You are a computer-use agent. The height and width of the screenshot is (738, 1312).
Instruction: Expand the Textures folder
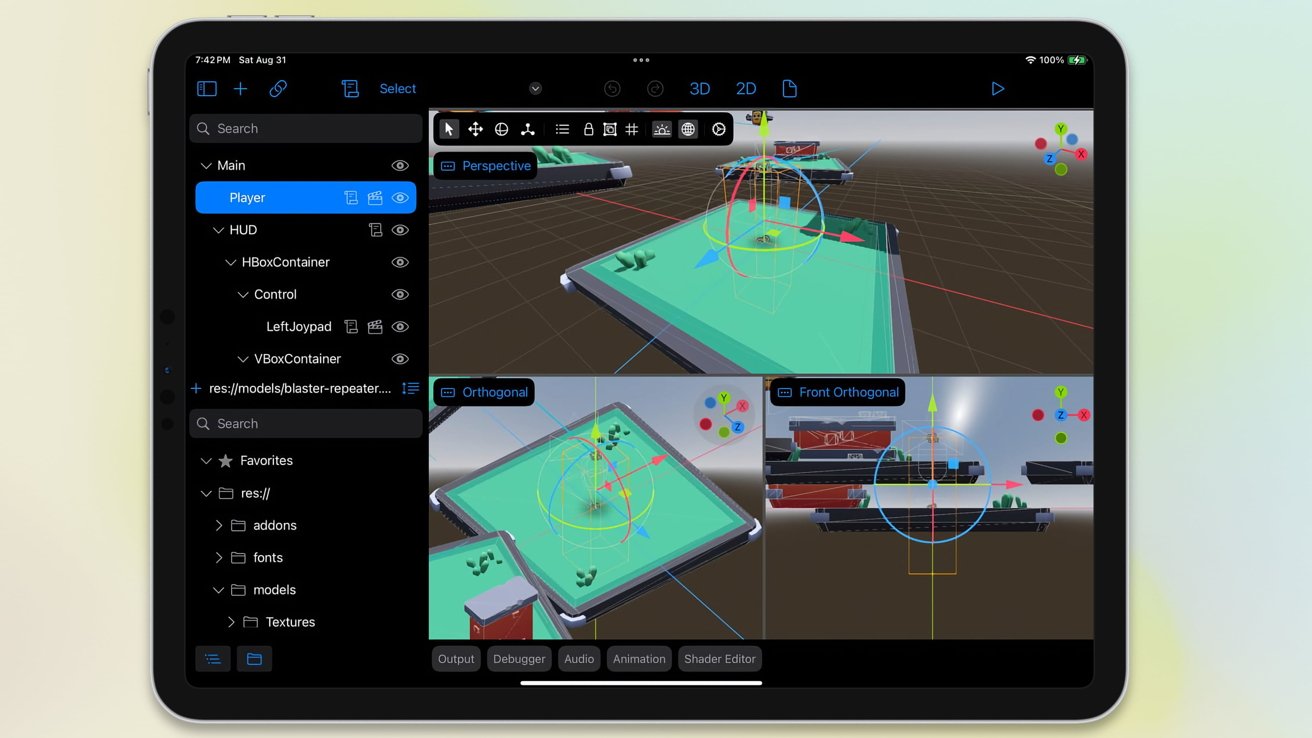coord(231,622)
